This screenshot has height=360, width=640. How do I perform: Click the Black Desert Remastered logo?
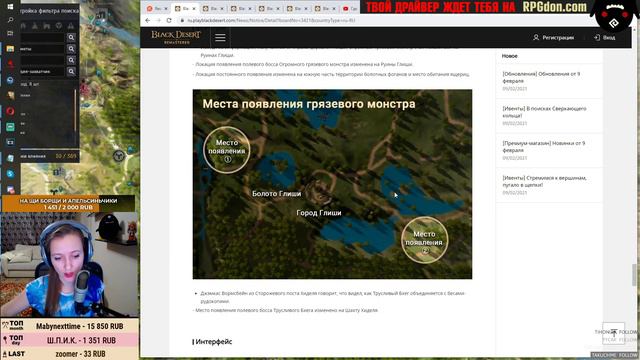point(176,37)
